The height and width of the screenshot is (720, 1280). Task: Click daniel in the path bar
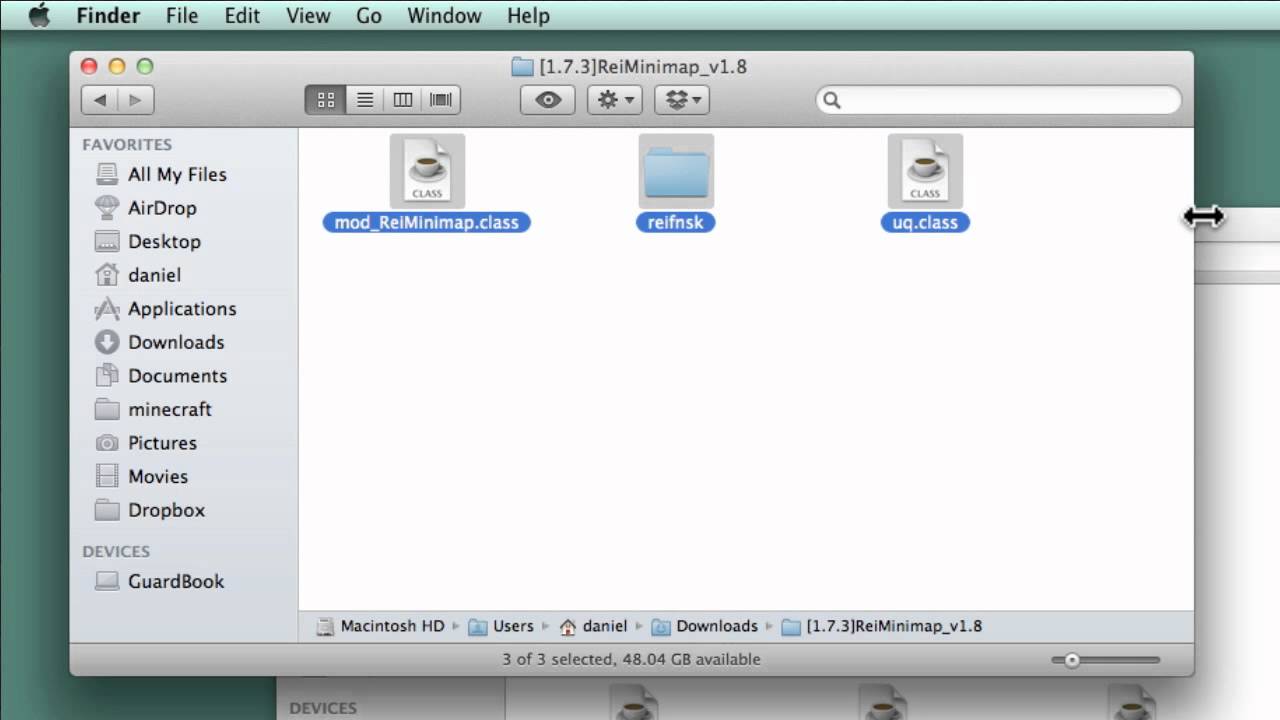click(x=593, y=626)
